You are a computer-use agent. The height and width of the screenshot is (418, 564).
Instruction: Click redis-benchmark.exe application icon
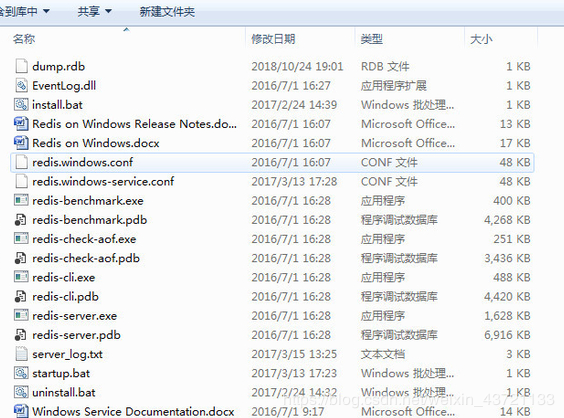coord(21,200)
